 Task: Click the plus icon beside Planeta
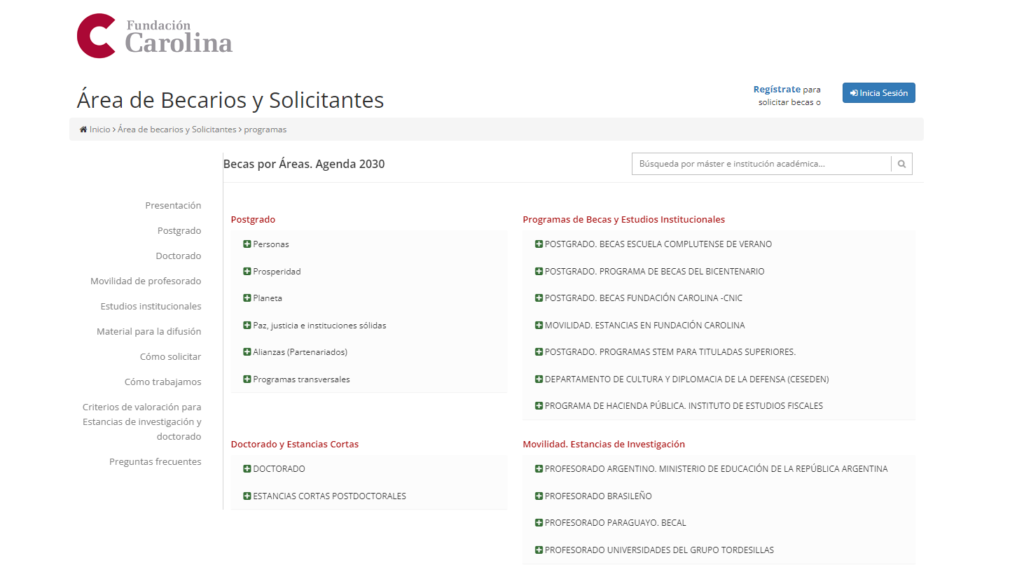[x=247, y=298]
